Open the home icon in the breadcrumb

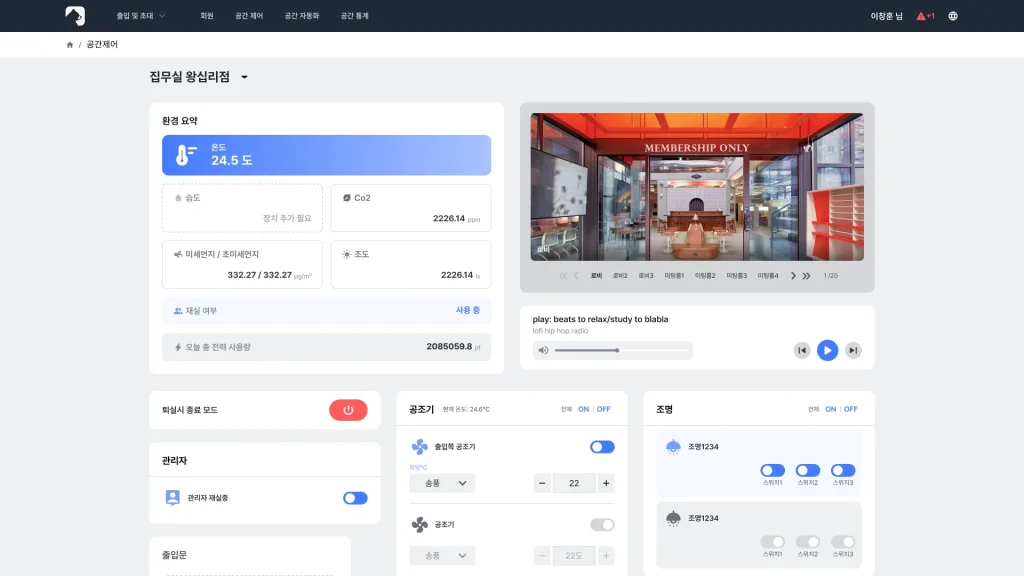(70, 45)
